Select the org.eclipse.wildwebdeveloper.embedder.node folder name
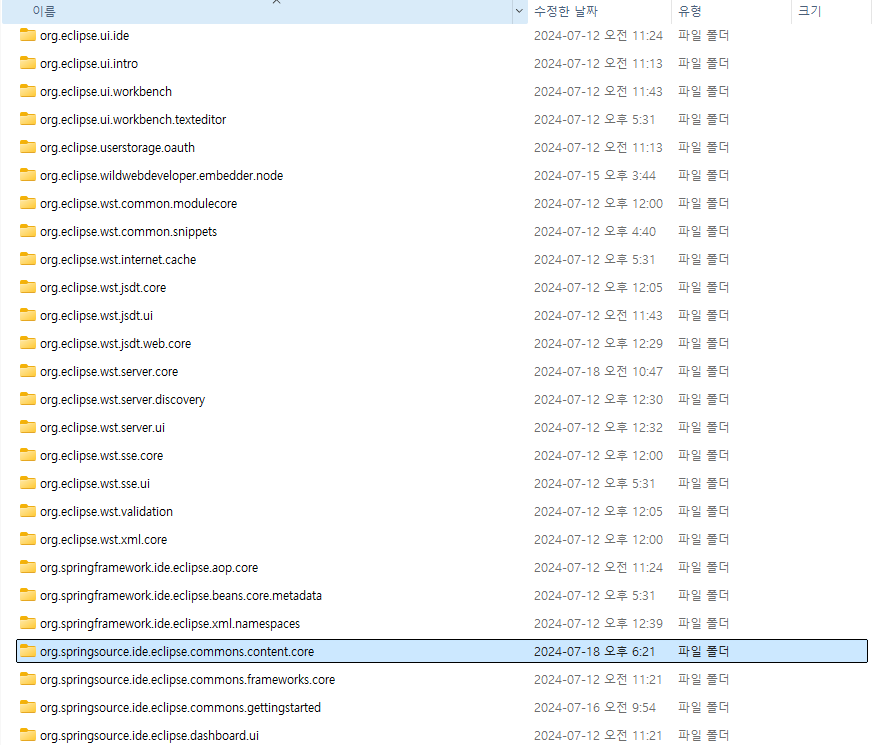Screen dimensions: 876x745 tap(161, 176)
